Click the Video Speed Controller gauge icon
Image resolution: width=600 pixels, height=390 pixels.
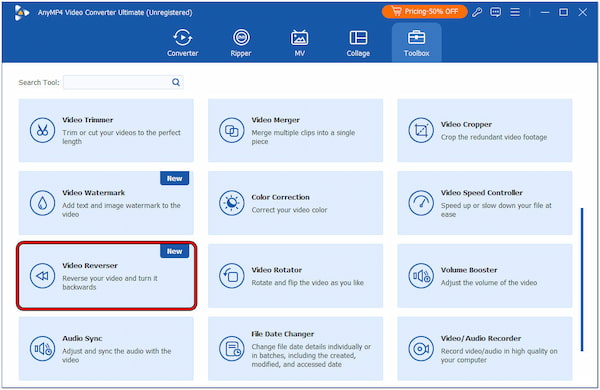(x=421, y=203)
